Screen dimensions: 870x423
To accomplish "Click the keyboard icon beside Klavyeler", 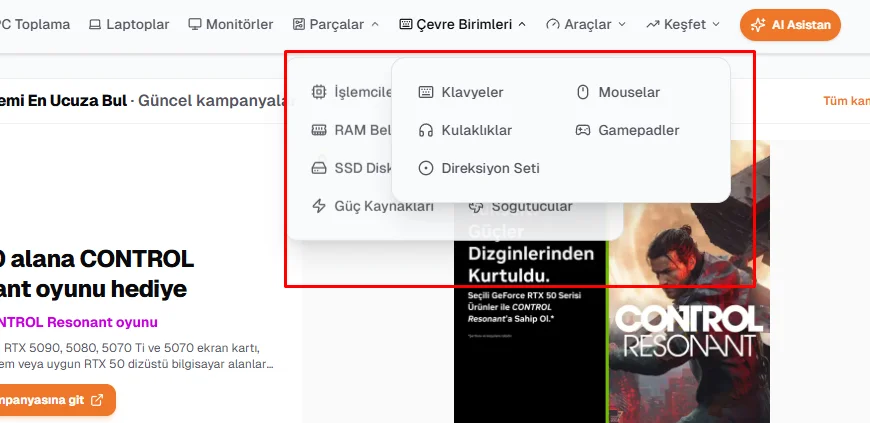I will (x=426, y=92).
